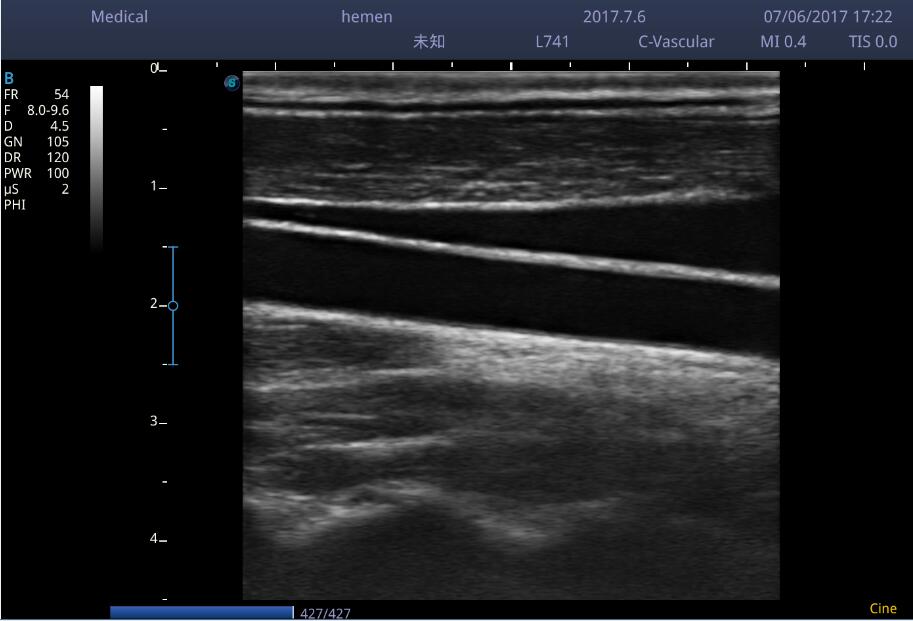Screen dimensions: 913x621
Task: Click the focal zone circle marker
Action: 173,306
